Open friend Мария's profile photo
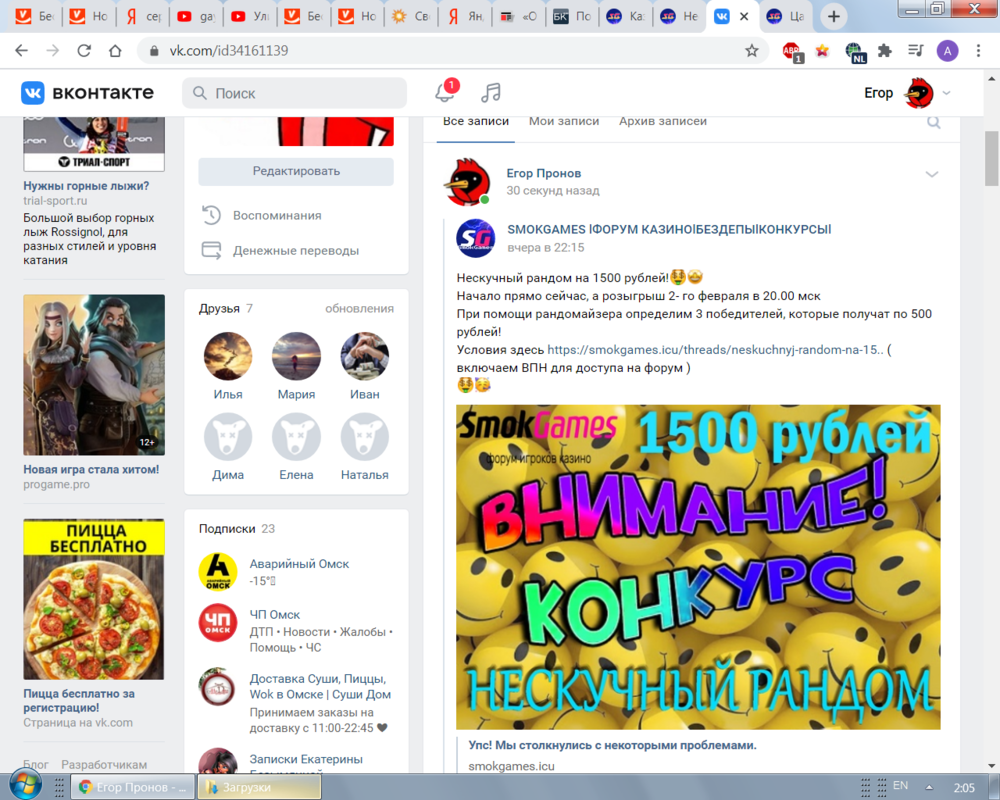This screenshot has width=1000, height=800. click(x=296, y=356)
